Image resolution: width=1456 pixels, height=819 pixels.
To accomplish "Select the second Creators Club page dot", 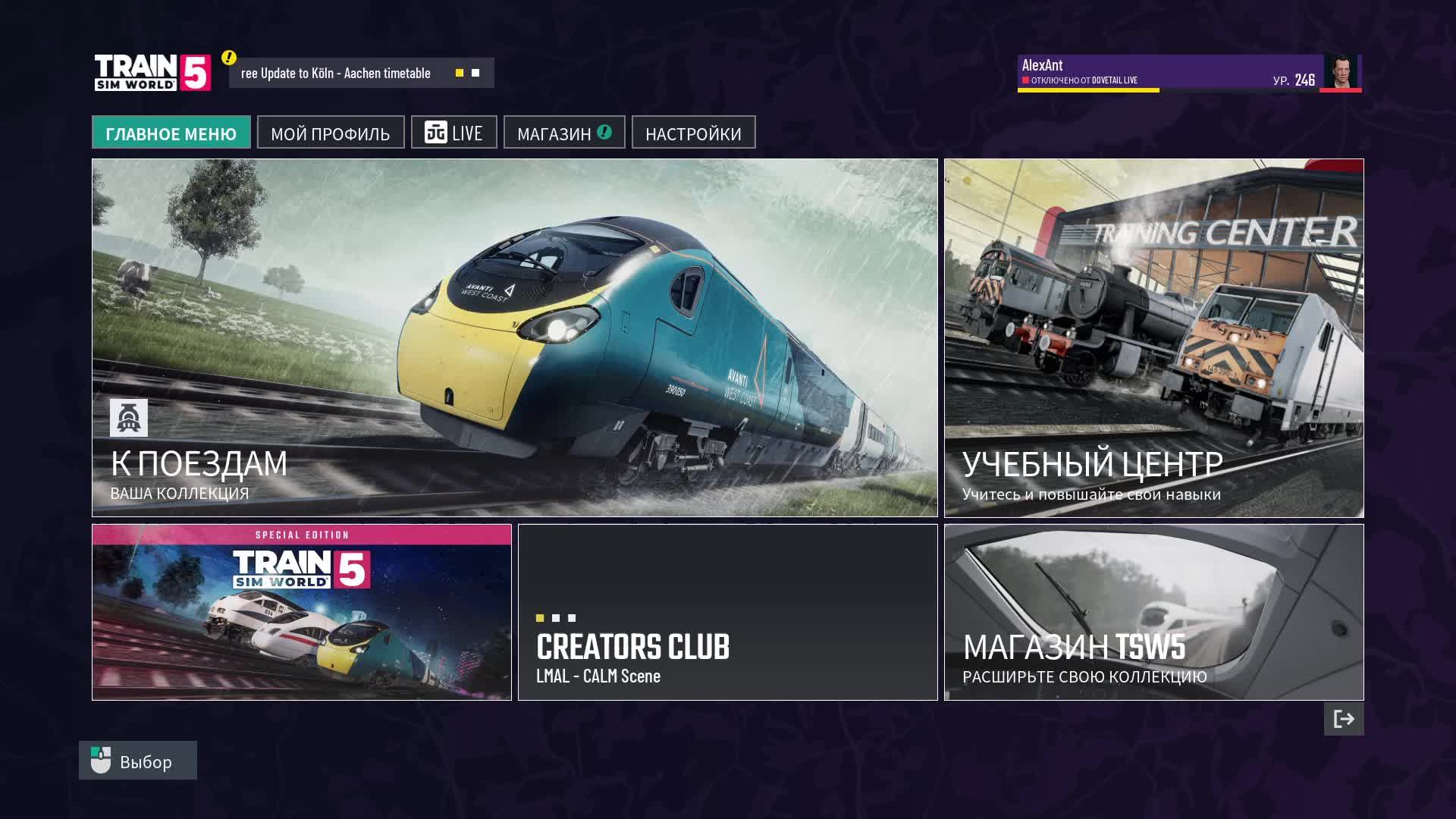I will coord(556,618).
